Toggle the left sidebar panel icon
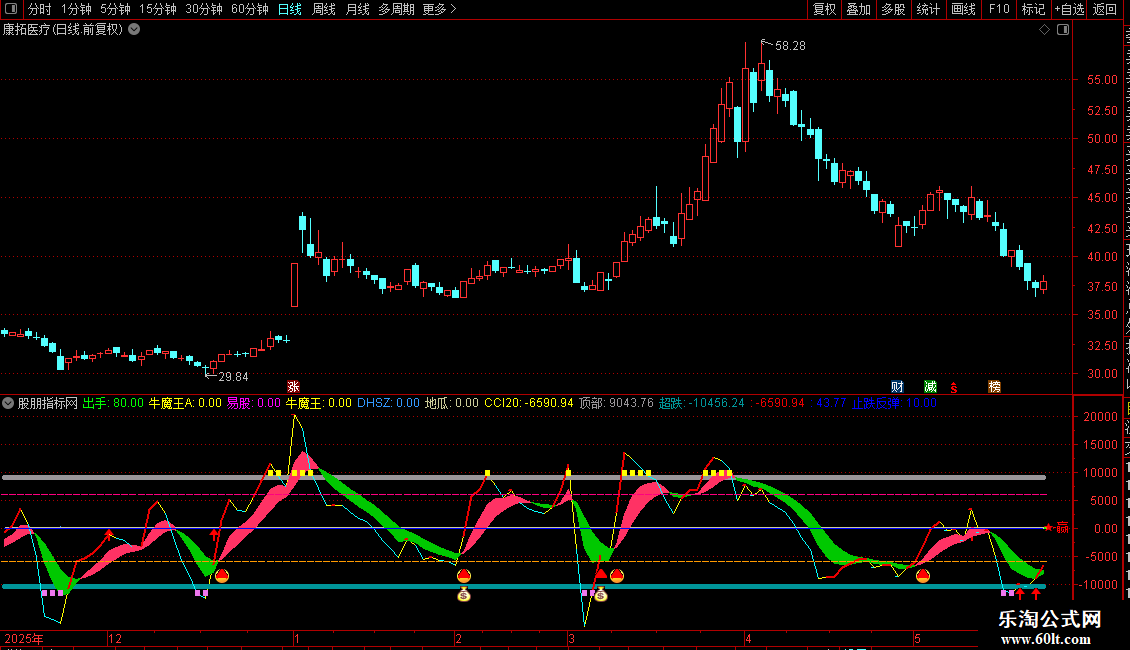The image size is (1130, 650). (x=11, y=9)
